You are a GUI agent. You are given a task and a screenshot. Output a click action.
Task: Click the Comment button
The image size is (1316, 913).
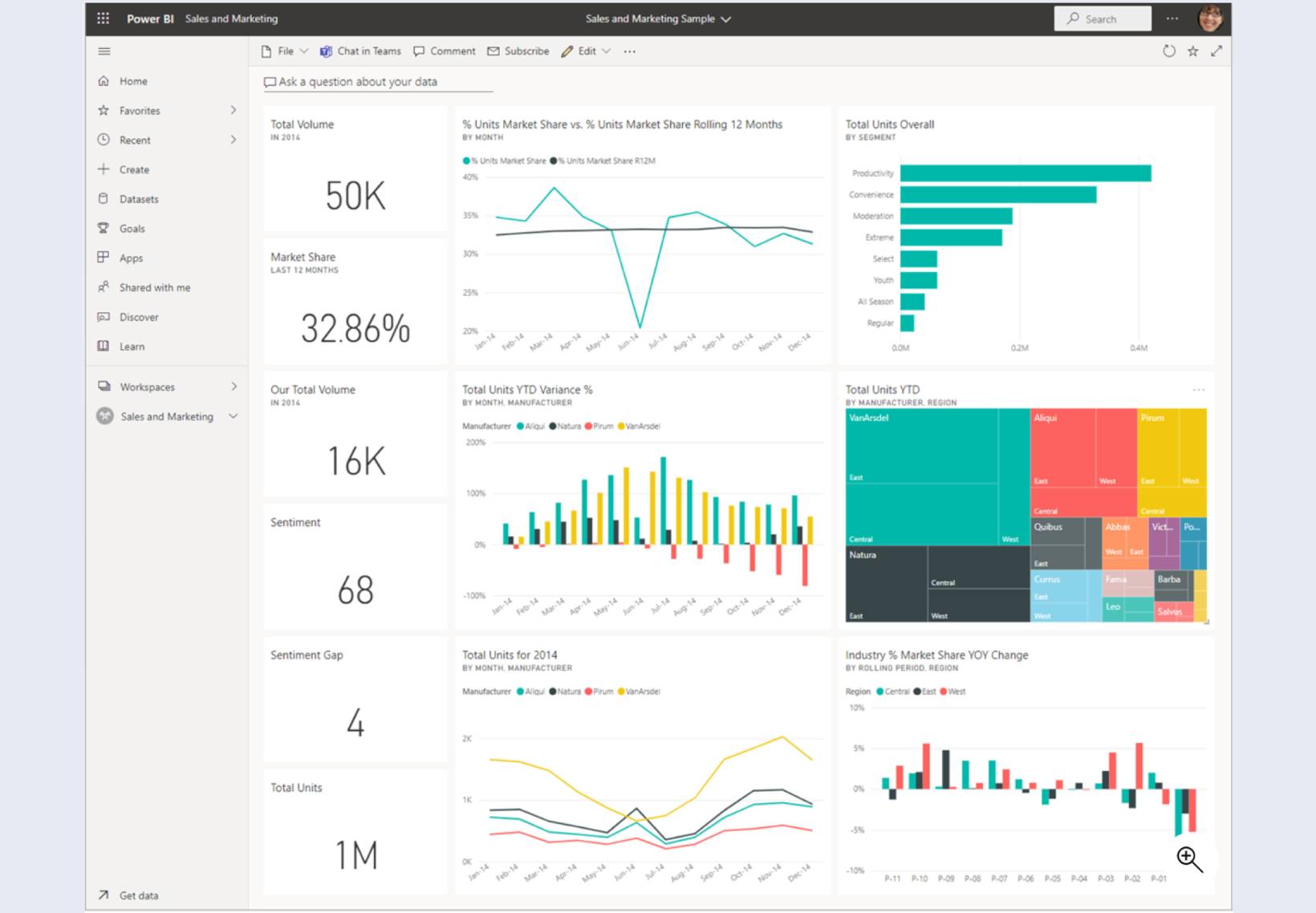[x=445, y=51]
